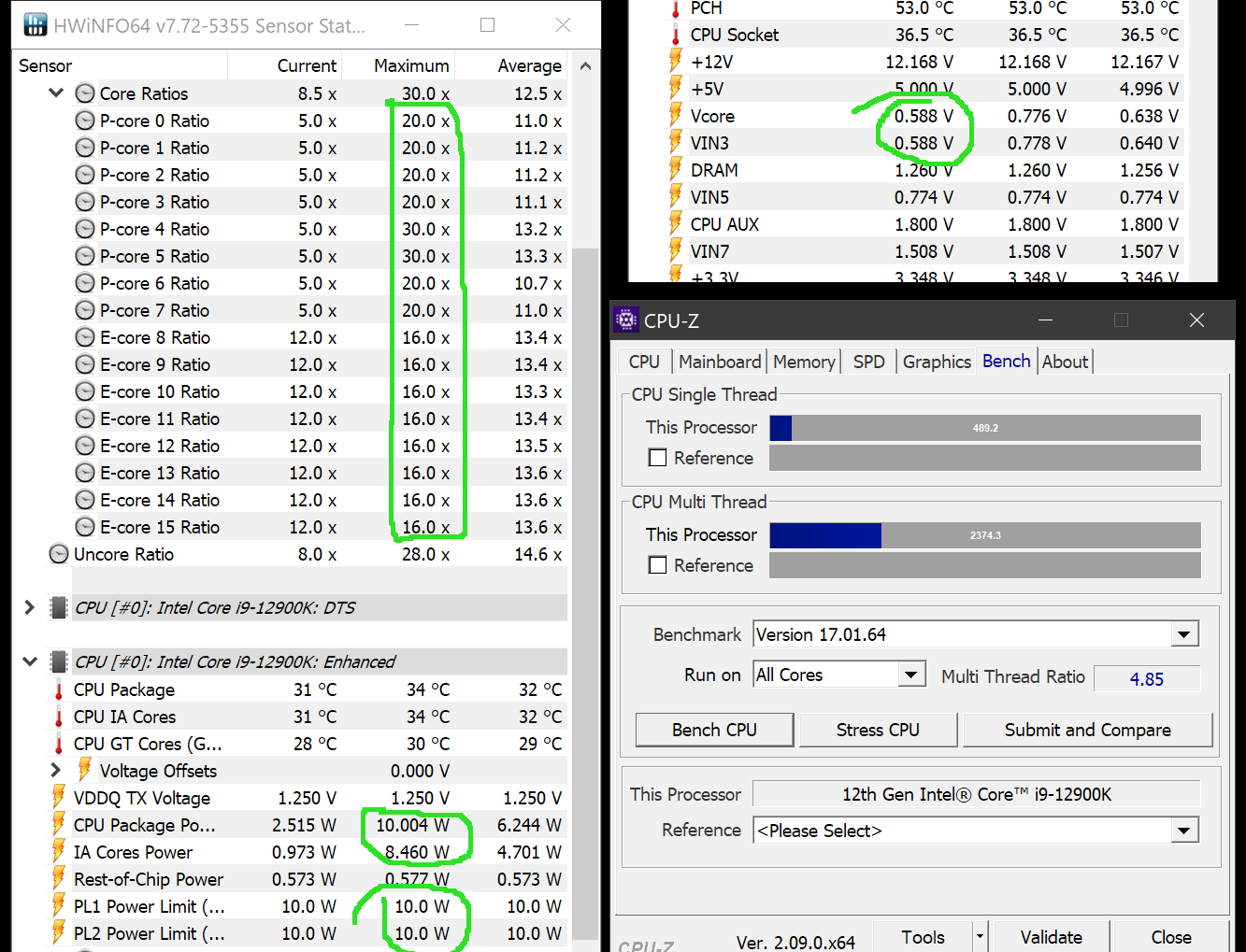Maximize the HWiNFO64 sensor window

click(x=487, y=25)
